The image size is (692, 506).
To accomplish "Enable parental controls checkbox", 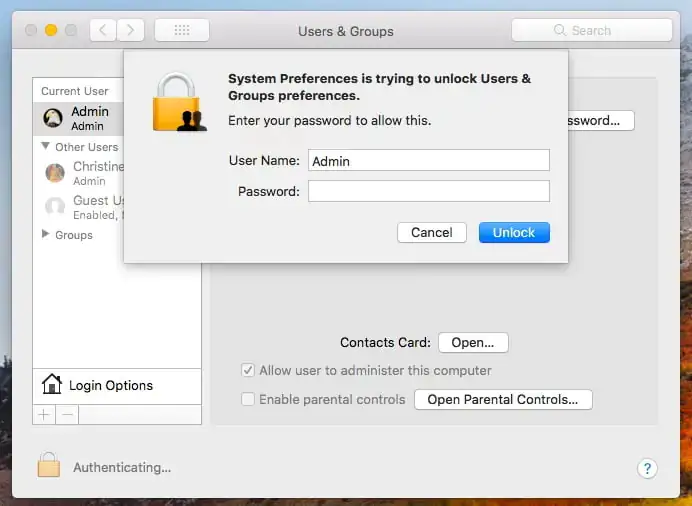I will pyautogui.click(x=248, y=399).
